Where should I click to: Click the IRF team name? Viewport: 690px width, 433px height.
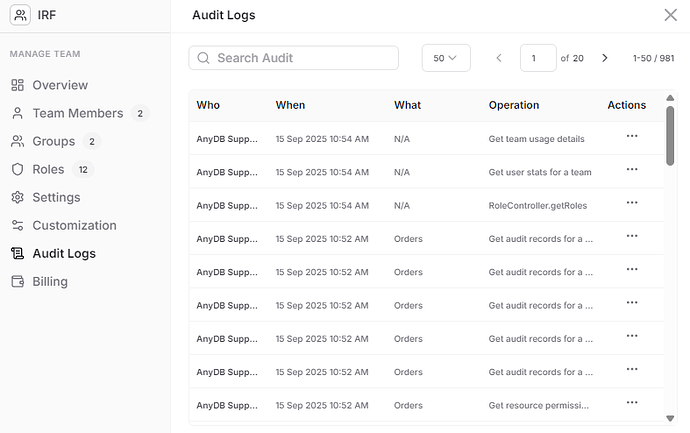[47, 15]
